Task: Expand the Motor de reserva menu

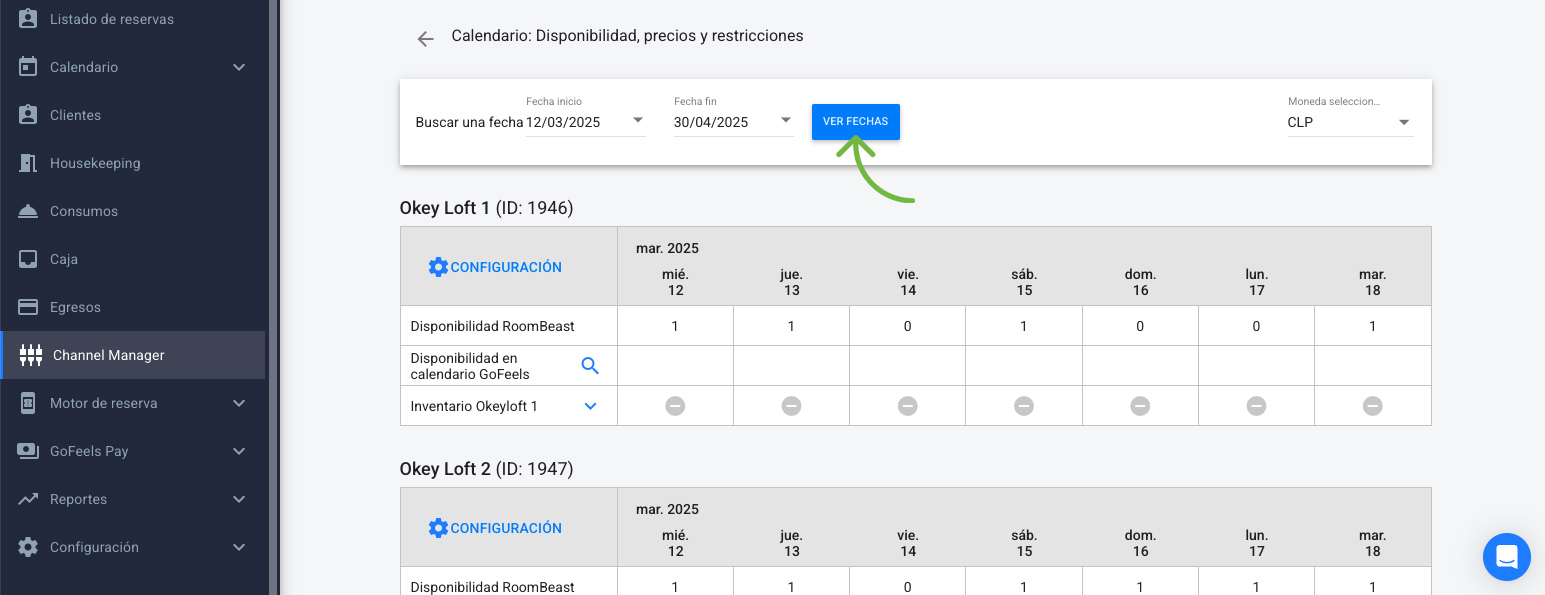Action: (x=132, y=403)
